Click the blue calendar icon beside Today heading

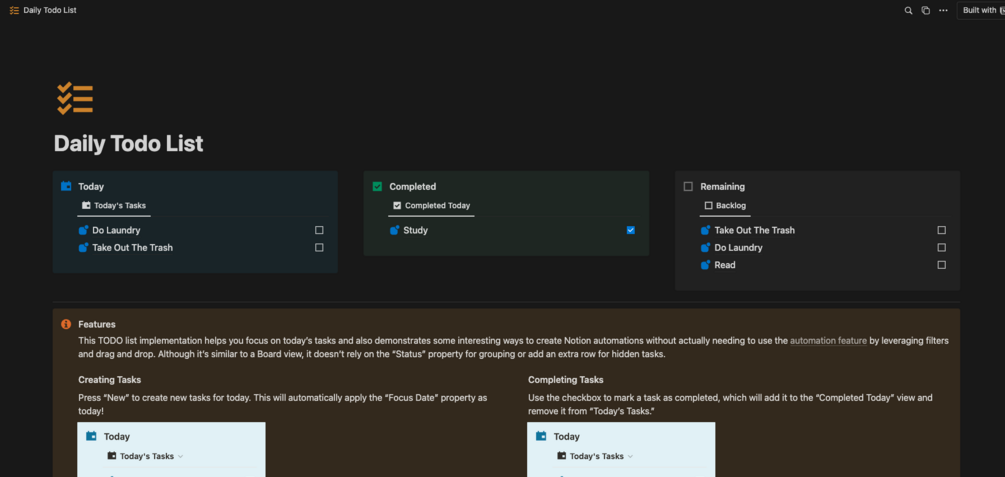point(66,186)
